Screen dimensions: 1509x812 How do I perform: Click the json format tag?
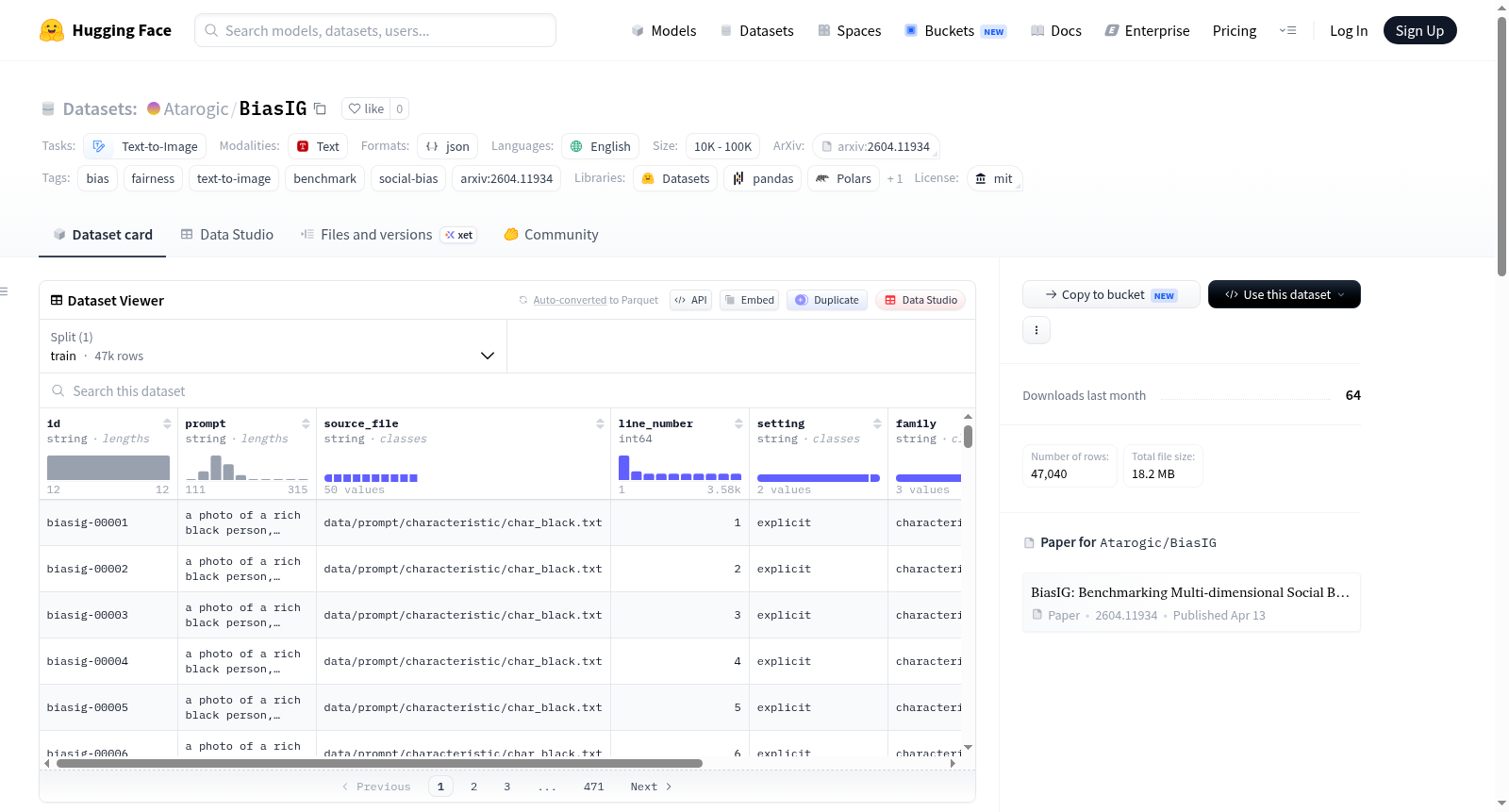448,146
